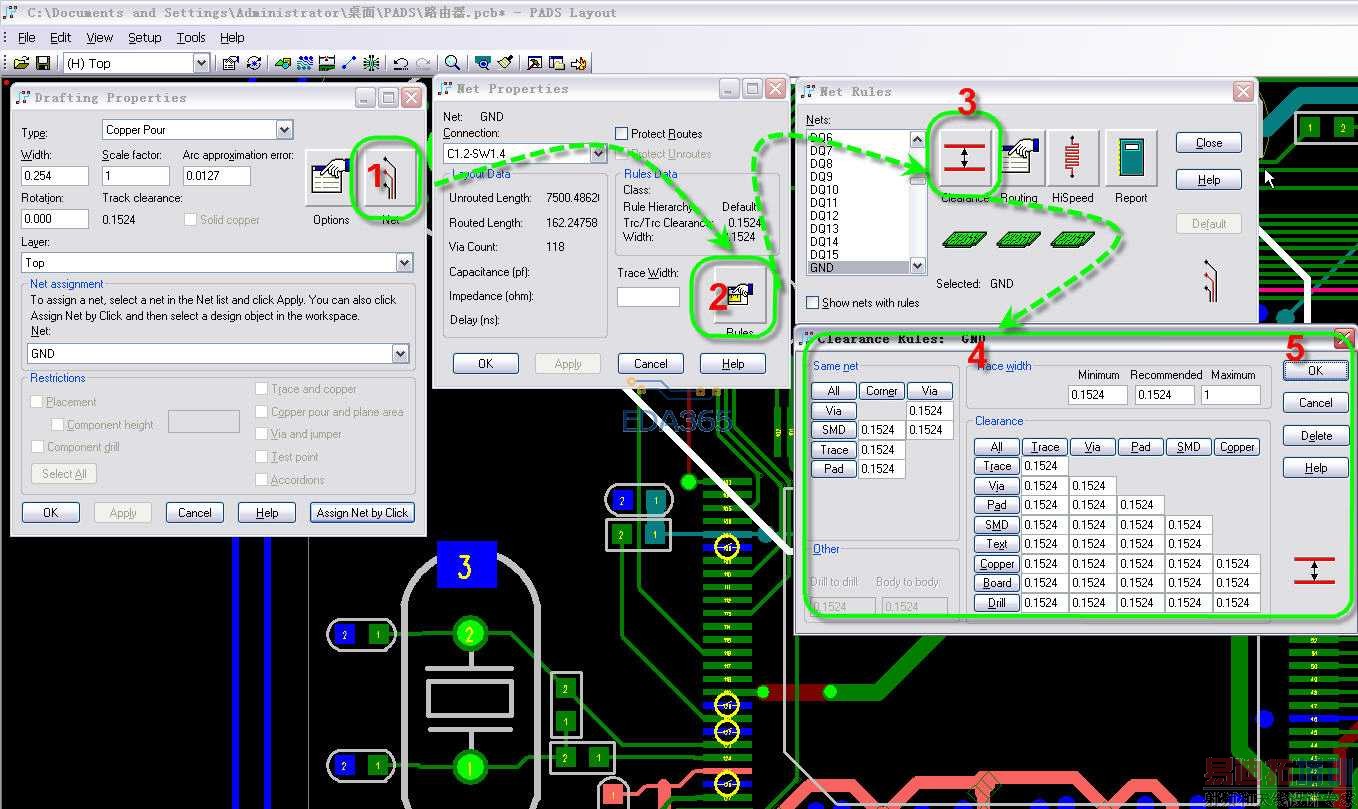Click Delete in Clearance Rules
Image resolution: width=1358 pixels, height=809 pixels.
pyautogui.click(x=1315, y=435)
